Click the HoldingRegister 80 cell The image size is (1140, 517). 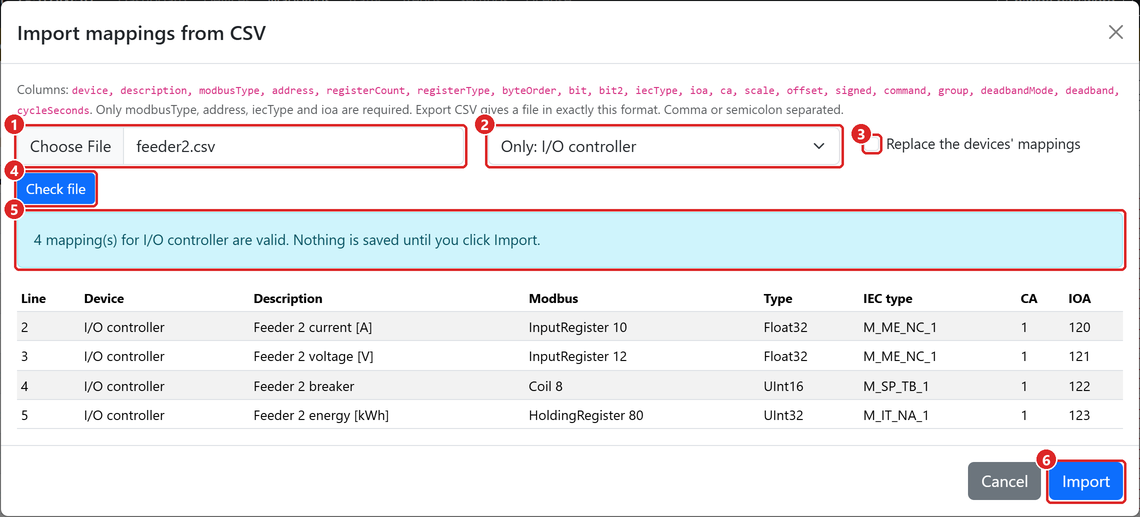tap(586, 415)
